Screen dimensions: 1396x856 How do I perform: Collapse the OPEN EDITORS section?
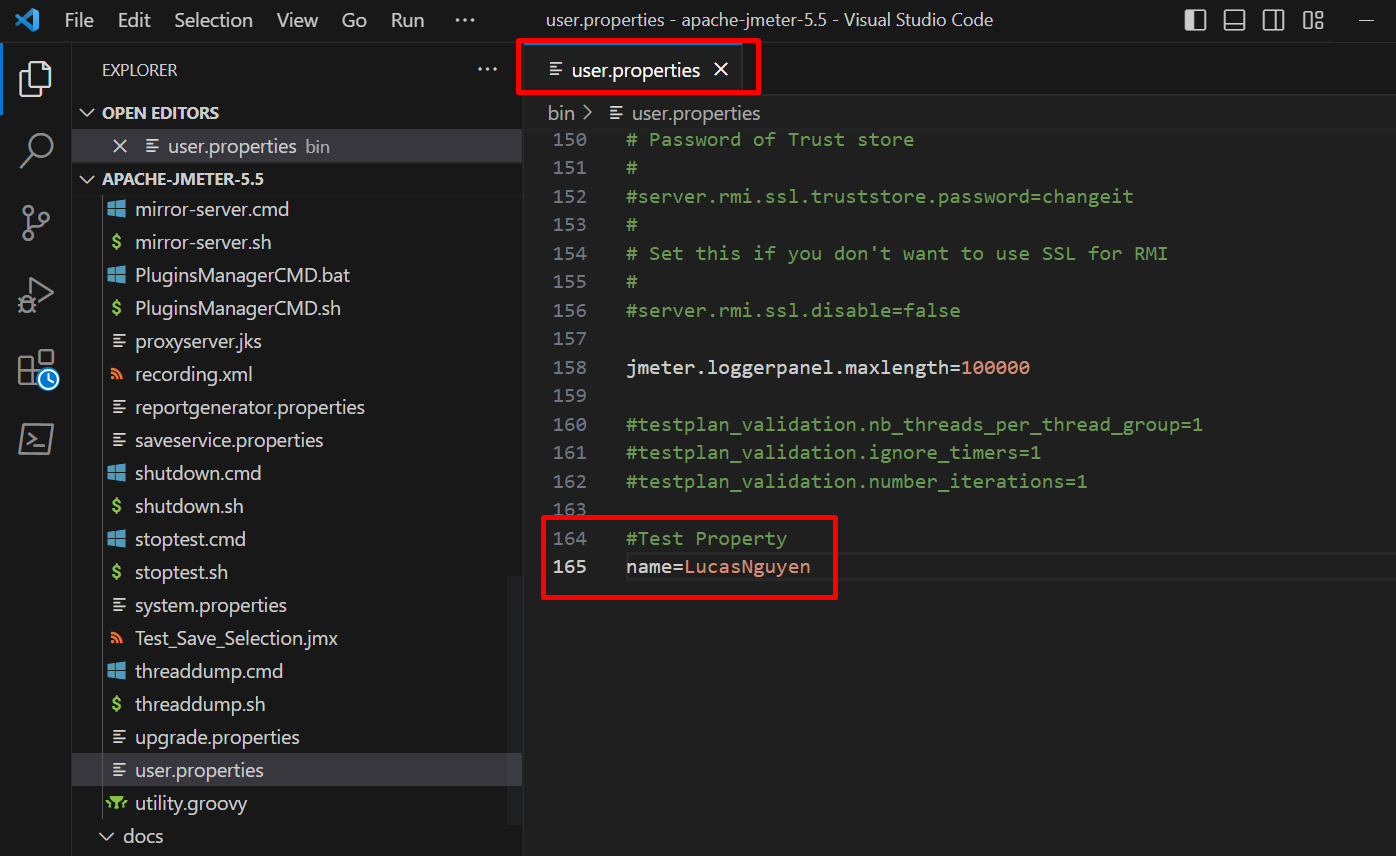(87, 113)
